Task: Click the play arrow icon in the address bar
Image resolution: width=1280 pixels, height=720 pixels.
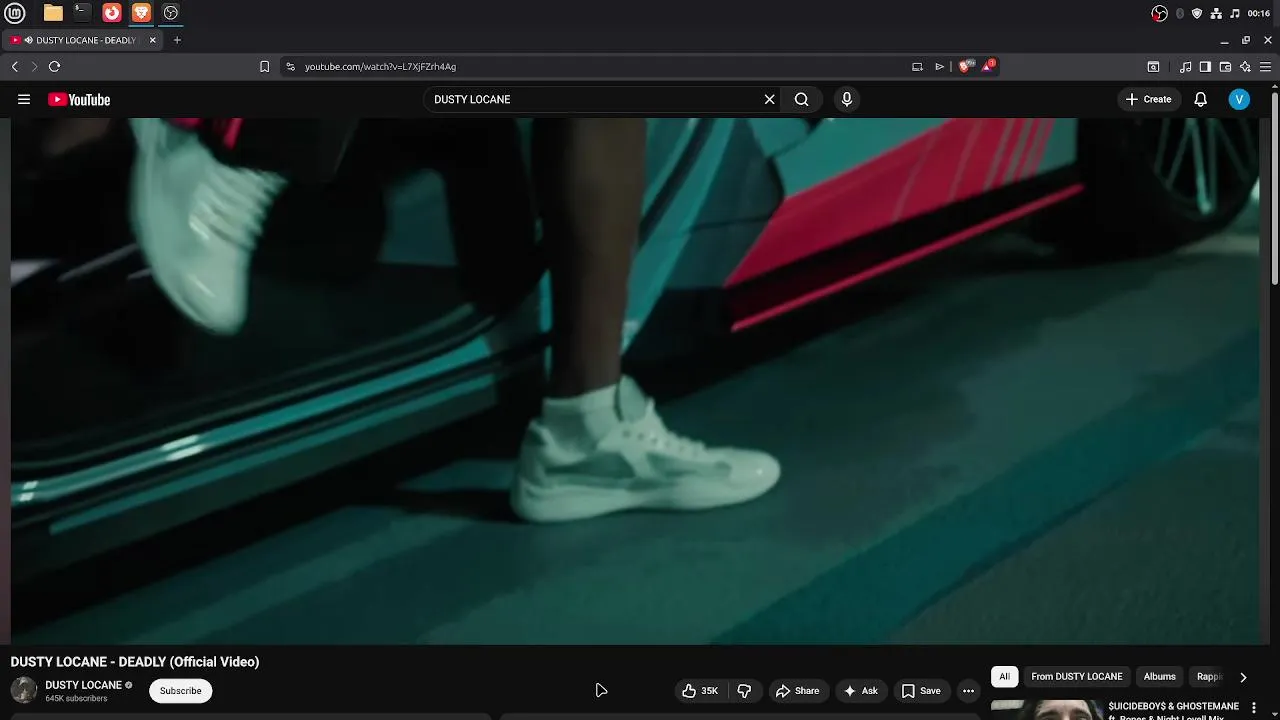Action: (939, 67)
